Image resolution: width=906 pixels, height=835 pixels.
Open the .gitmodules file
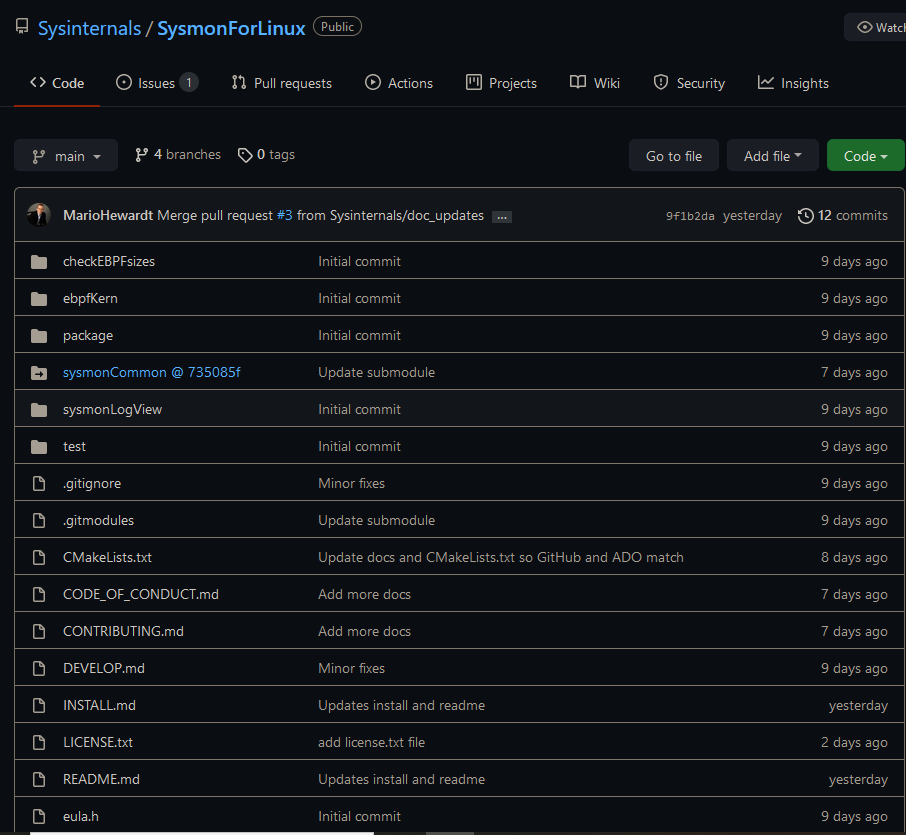(x=98, y=520)
